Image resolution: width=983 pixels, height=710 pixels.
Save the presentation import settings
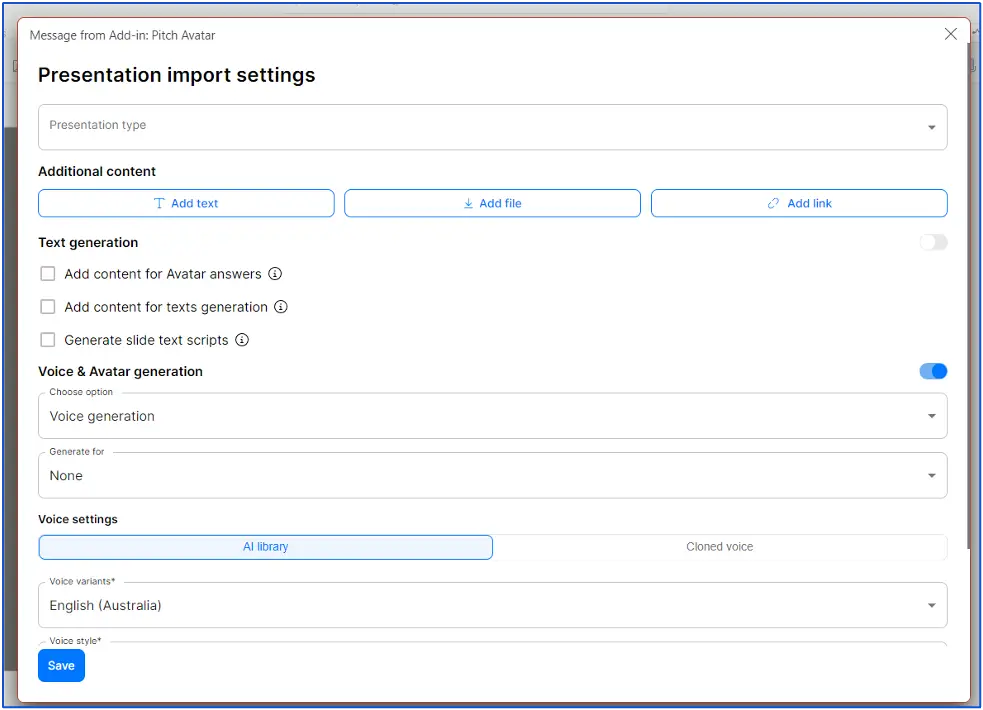click(x=61, y=666)
